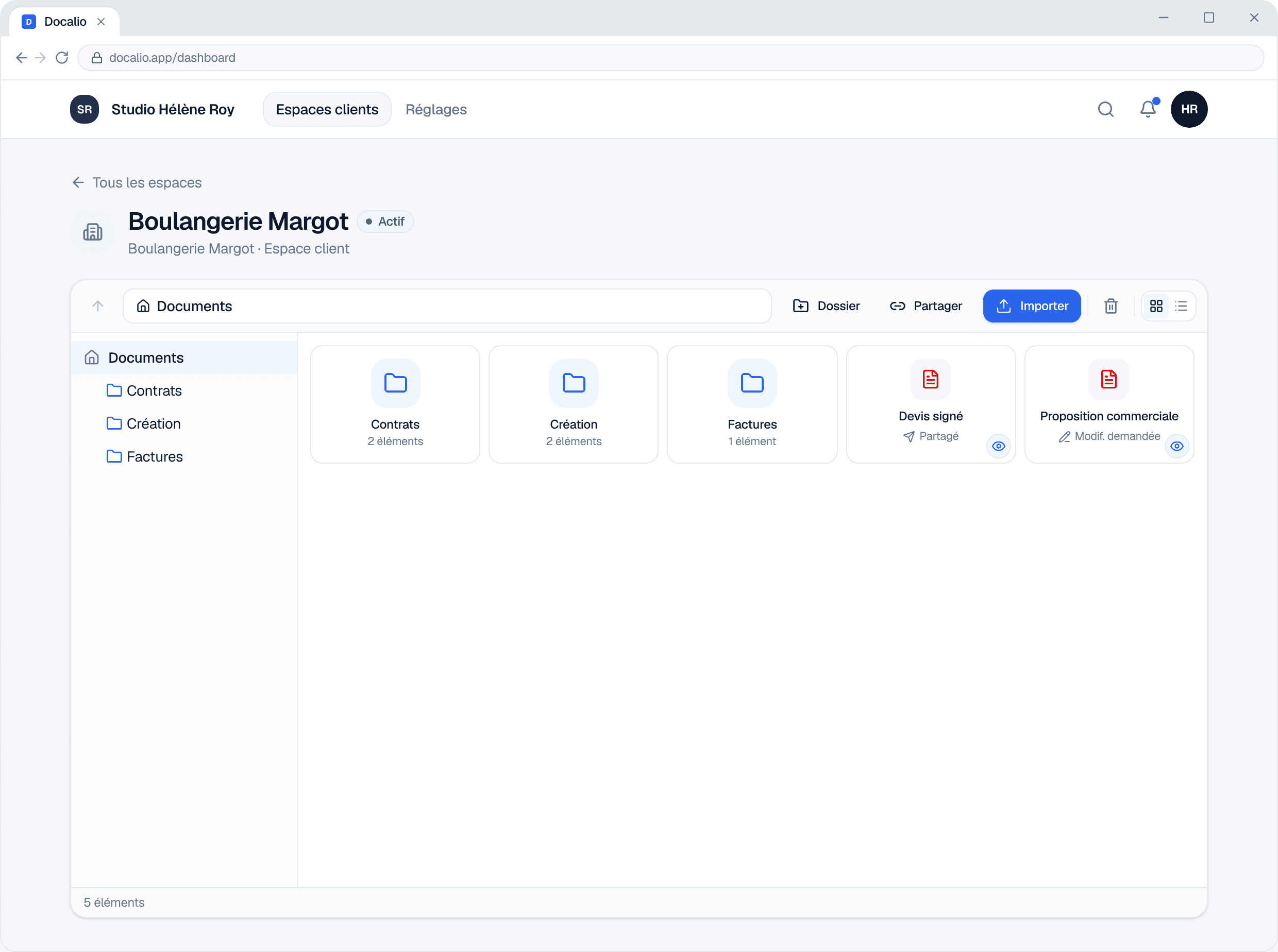This screenshot has width=1278, height=952.
Task: Open the search magnifier icon
Action: (x=1105, y=110)
